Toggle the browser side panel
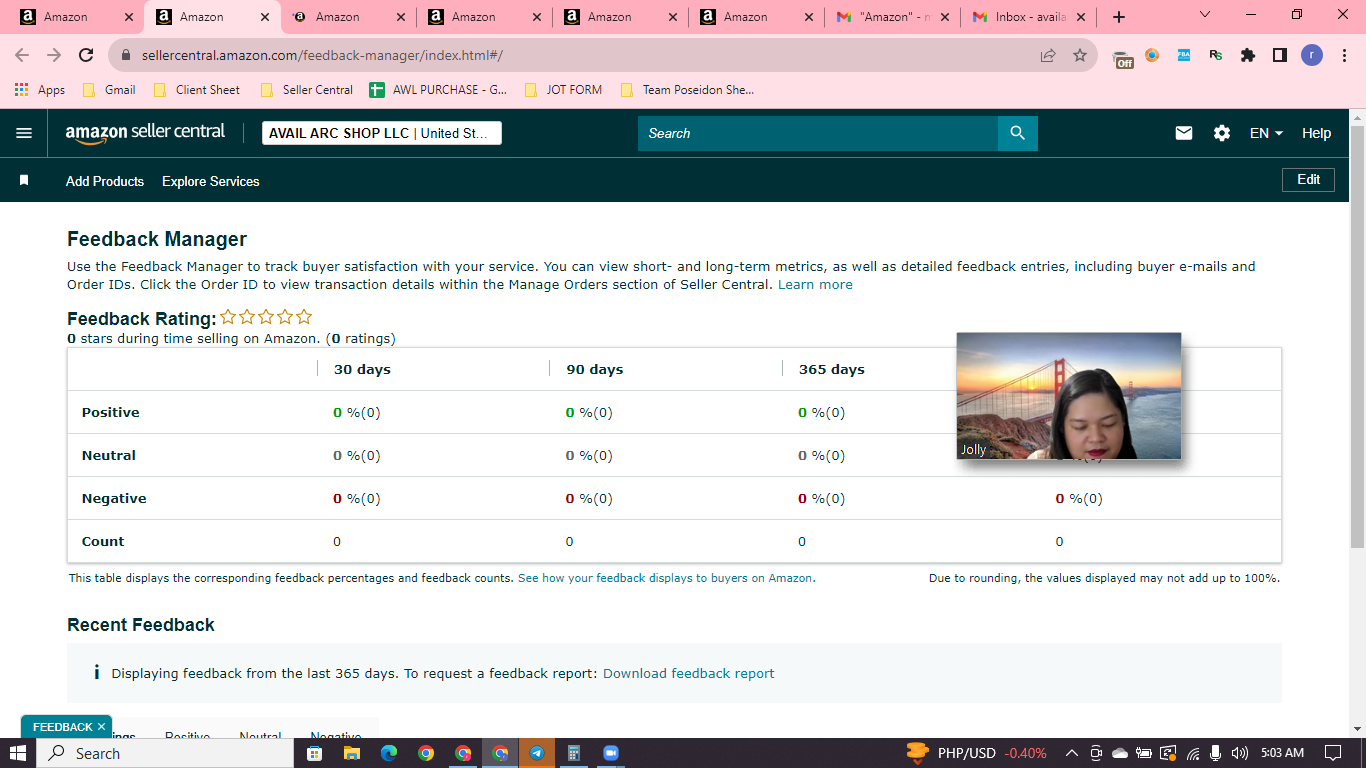This screenshot has height=768, width=1366. click(x=1280, y=56)
